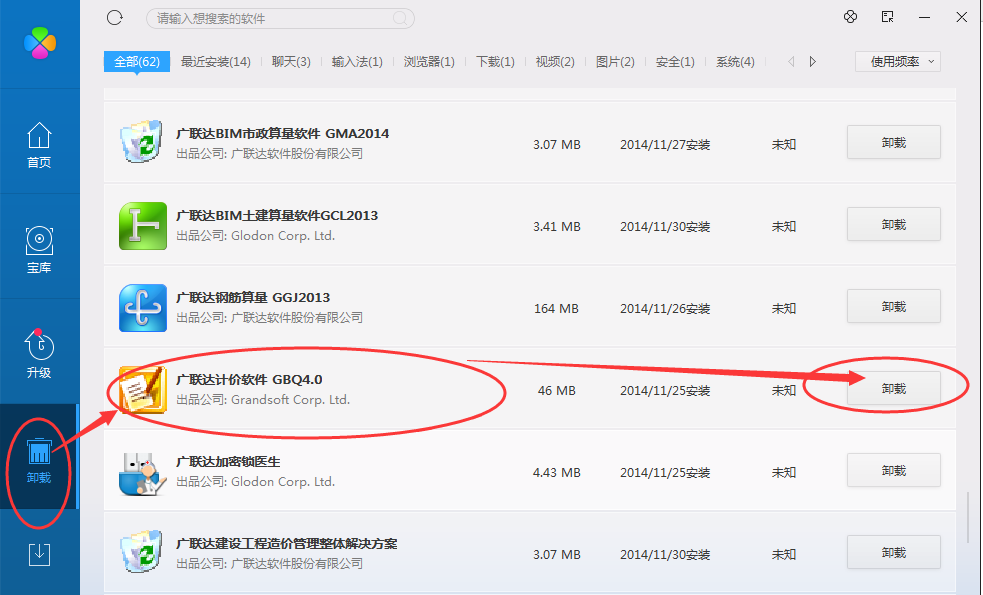
Task: Click the refresh icon beside search box
Action: [115, 18]
